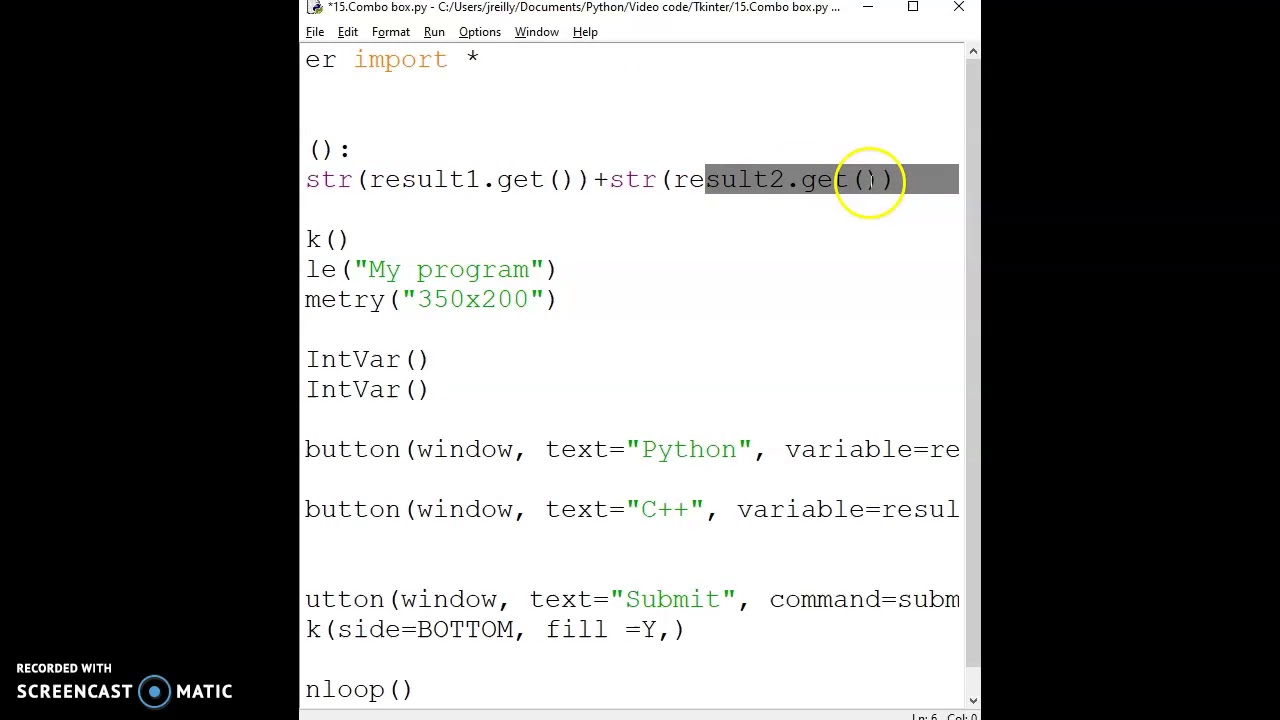1280x720 pixels.
Task: Click the "350x200" geometry string
Action: point(472,300)
